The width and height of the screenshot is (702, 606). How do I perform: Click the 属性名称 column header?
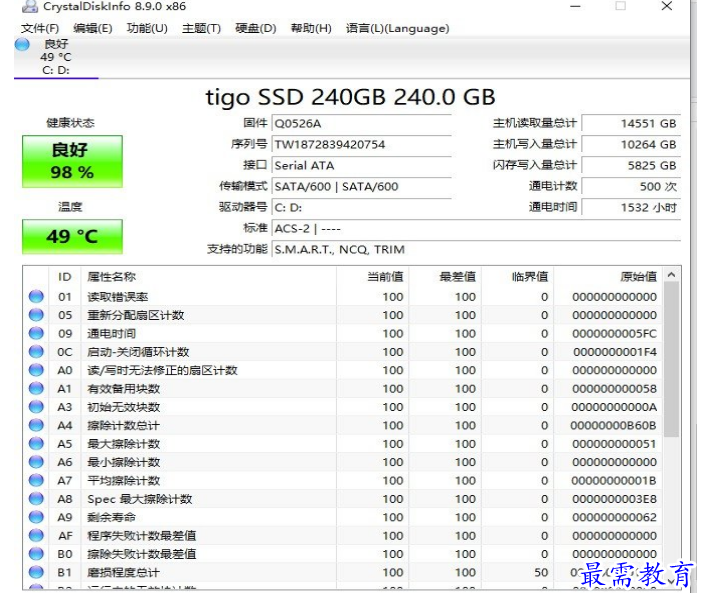click(x=208, y=277)
